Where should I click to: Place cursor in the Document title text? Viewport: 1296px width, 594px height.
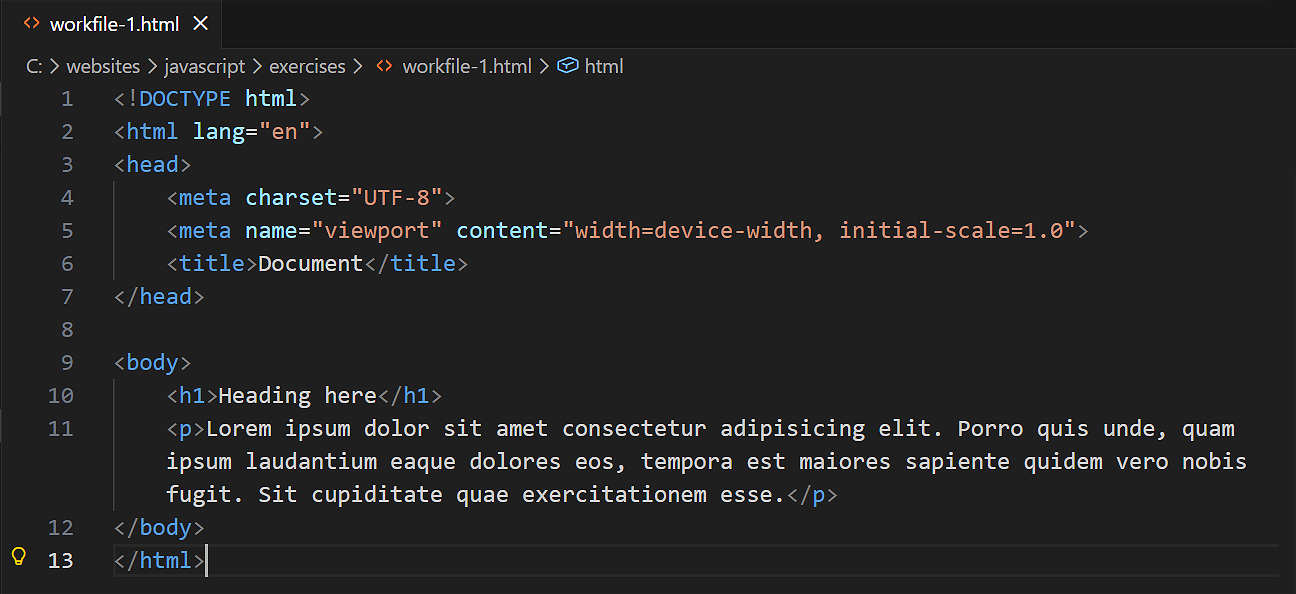point(310,264)
